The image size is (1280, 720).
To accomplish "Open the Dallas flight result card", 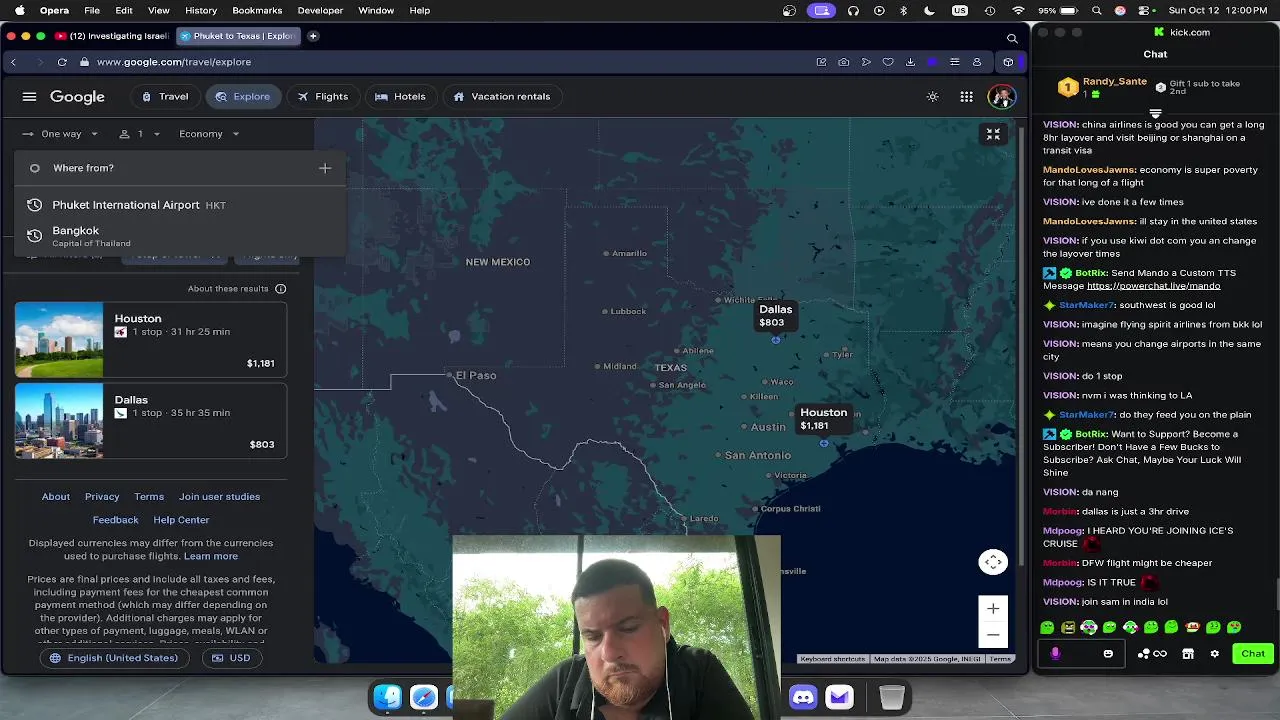I will (151, 421).
